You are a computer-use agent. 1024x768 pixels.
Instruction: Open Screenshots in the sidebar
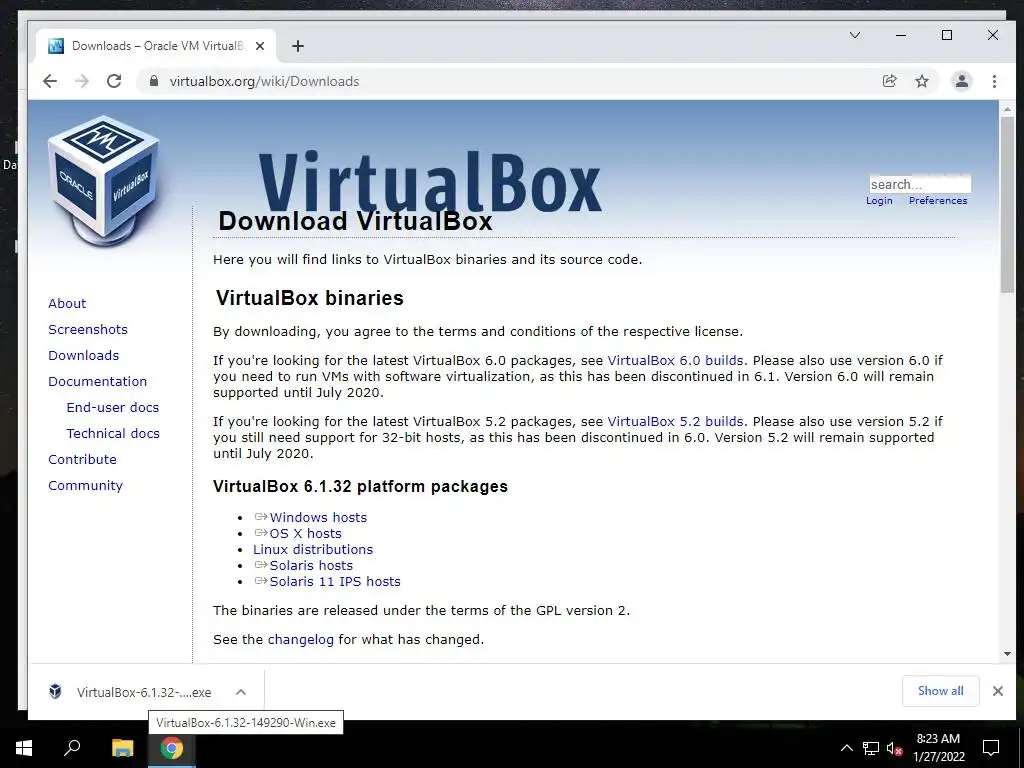tap(88, 329)
